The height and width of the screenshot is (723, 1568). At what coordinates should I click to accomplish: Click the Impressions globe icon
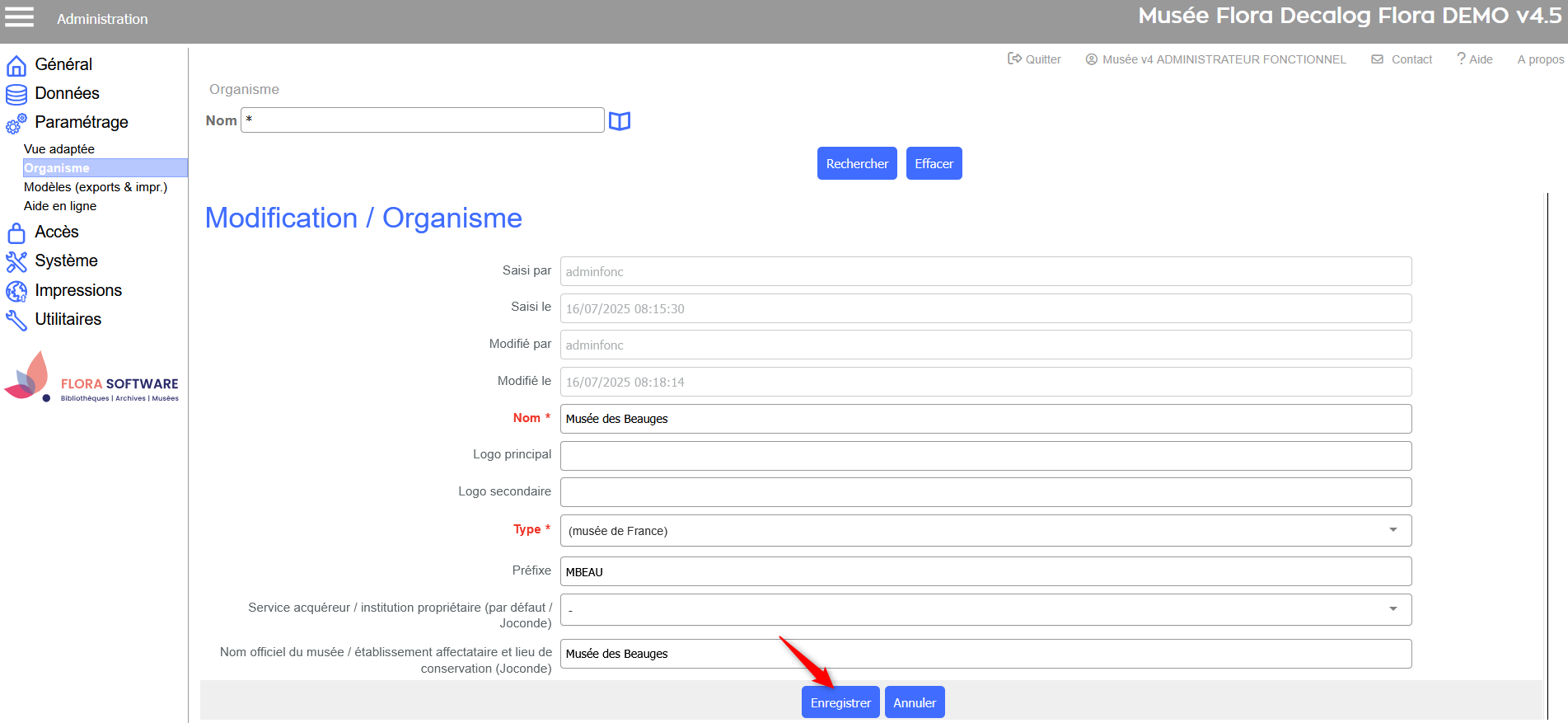[16, 292]
